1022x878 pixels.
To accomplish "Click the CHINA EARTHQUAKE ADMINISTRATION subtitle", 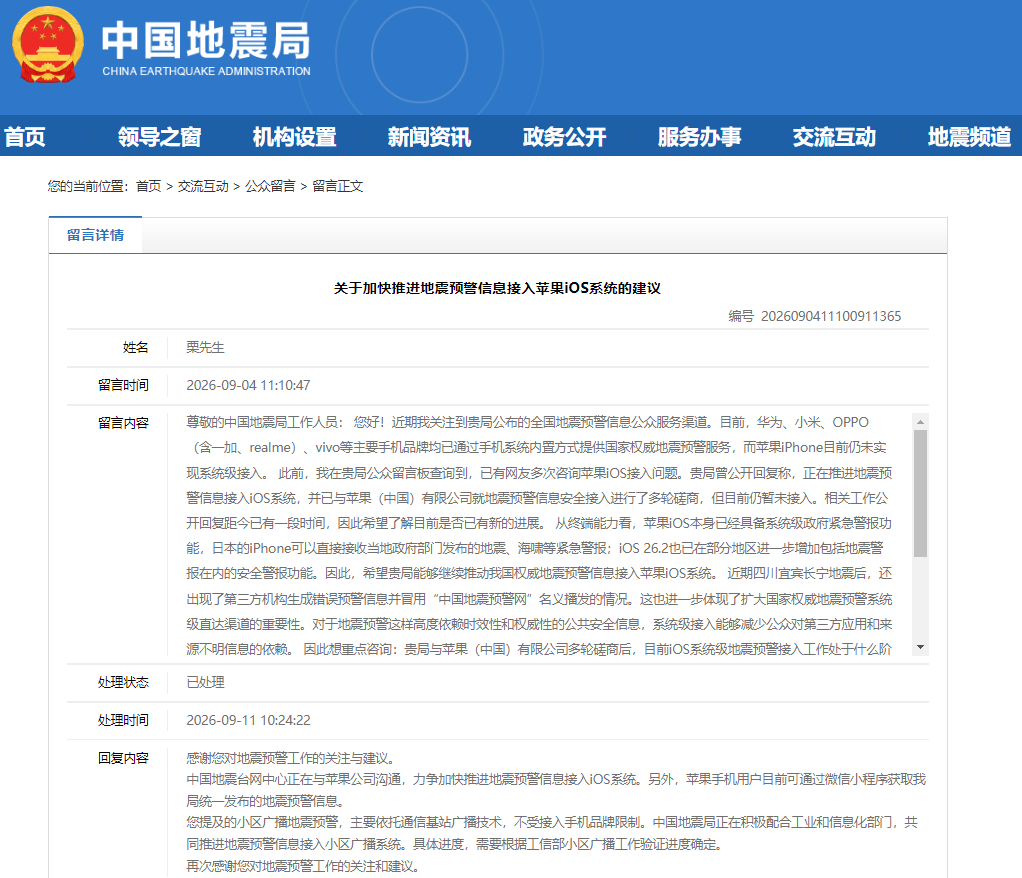I will click(206, 71).
